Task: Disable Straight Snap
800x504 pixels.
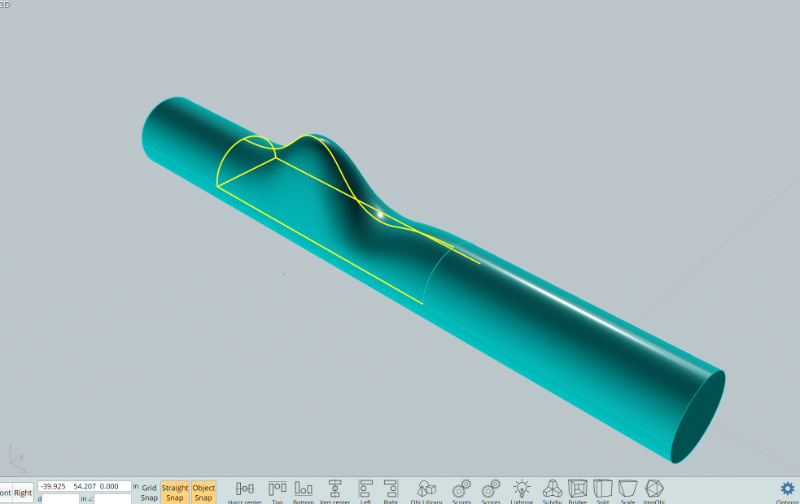Action: [x=174, y=492]
